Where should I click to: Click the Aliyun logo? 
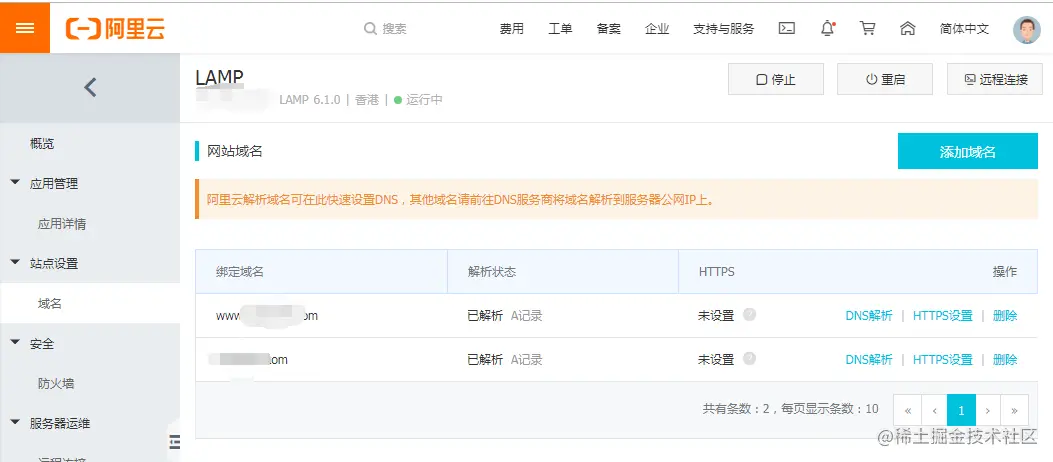pyautogui.click(x=116, y=28)
